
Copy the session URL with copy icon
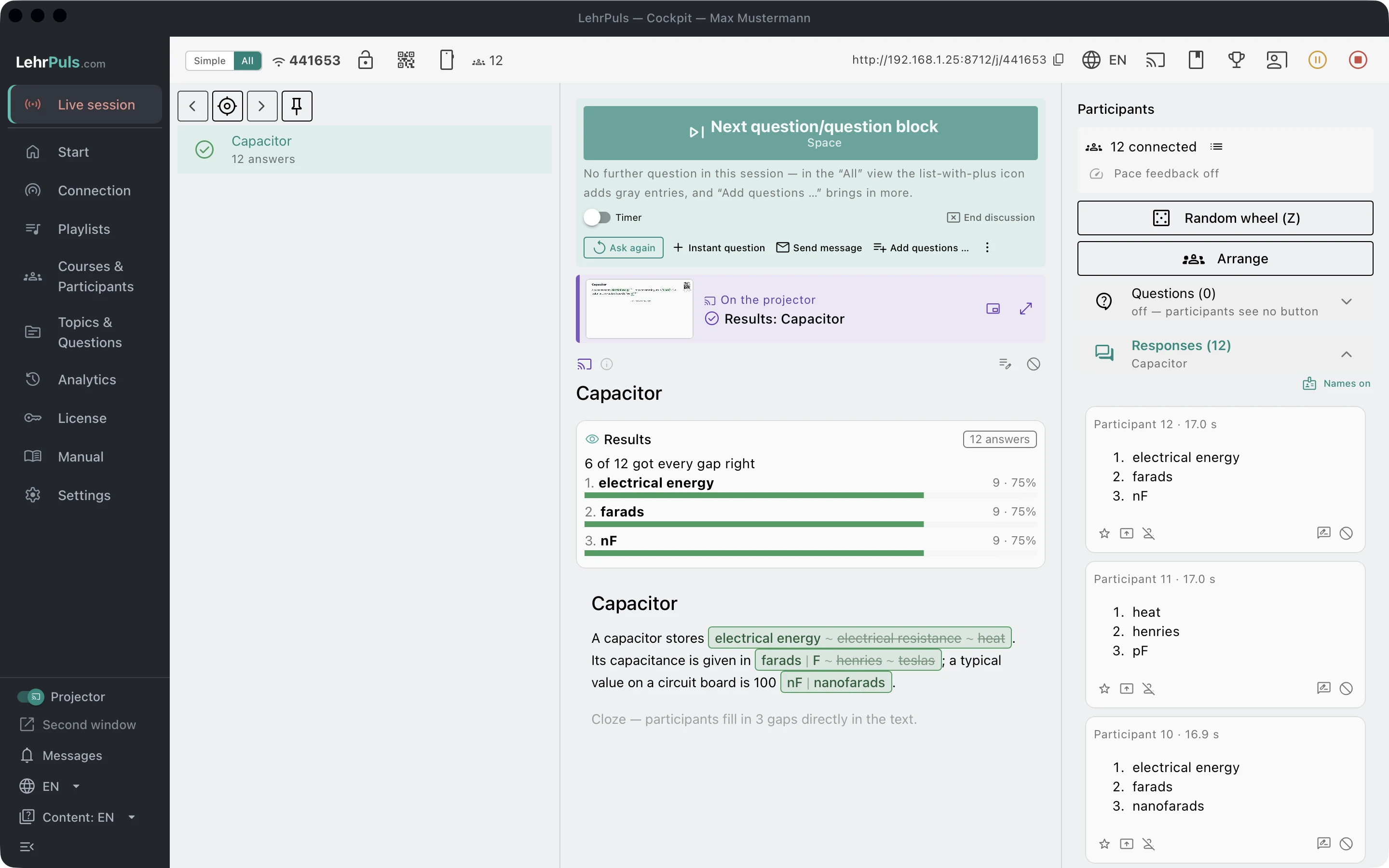click(x=1059, y=60)
